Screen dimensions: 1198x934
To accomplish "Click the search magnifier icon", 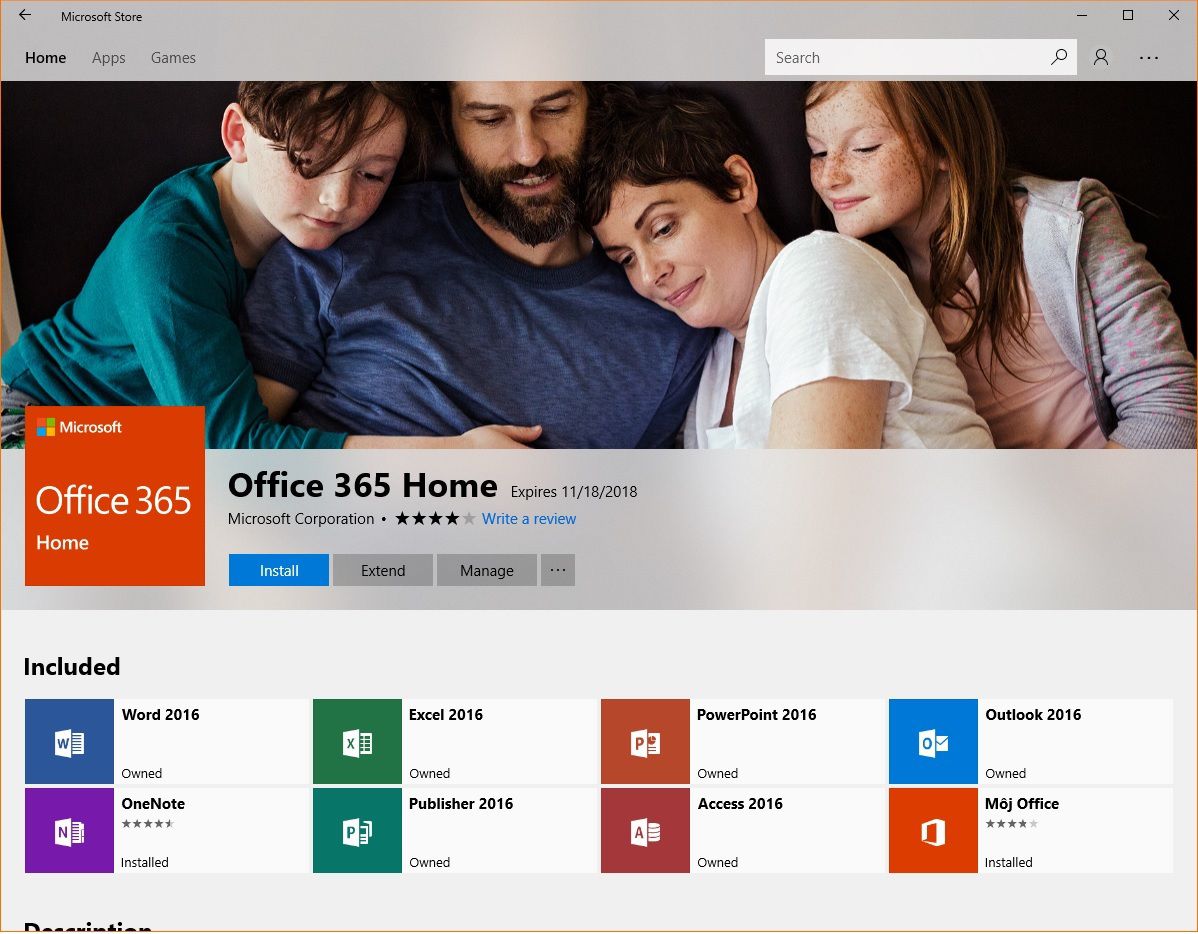I will [x=1059, y=57].
